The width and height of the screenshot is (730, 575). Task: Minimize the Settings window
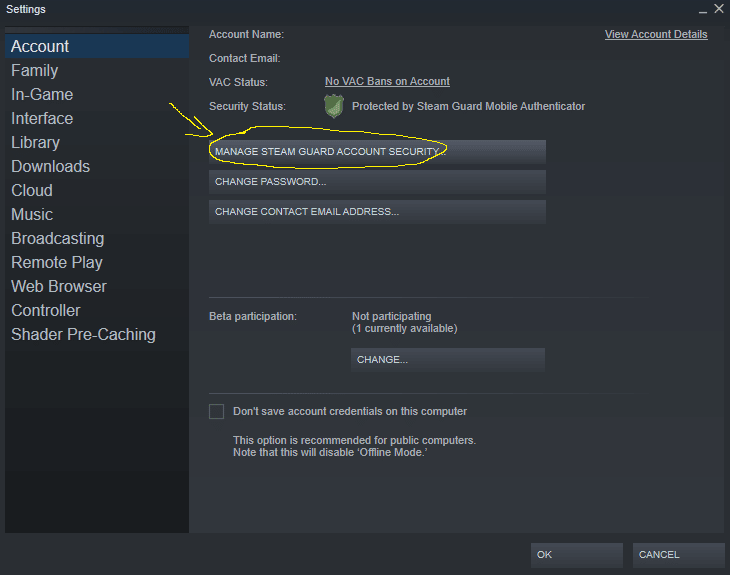[703, 10]
